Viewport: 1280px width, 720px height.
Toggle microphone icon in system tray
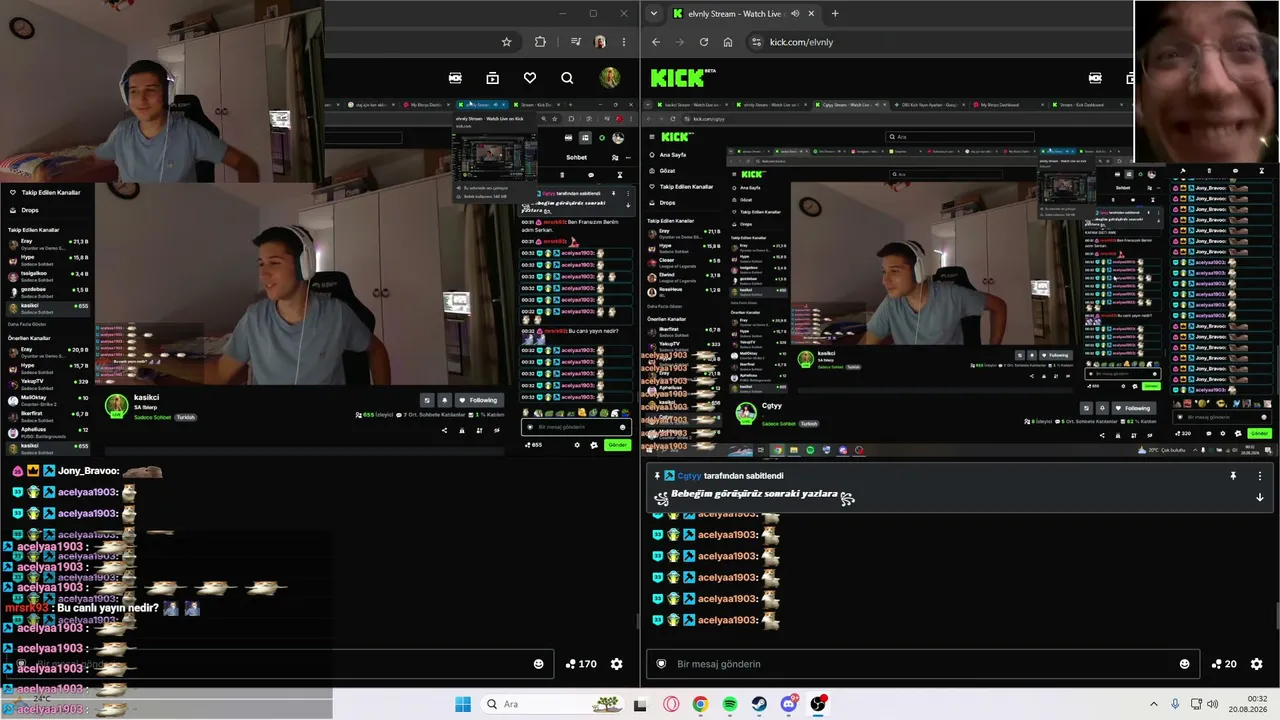click(x=1175, y=704)
